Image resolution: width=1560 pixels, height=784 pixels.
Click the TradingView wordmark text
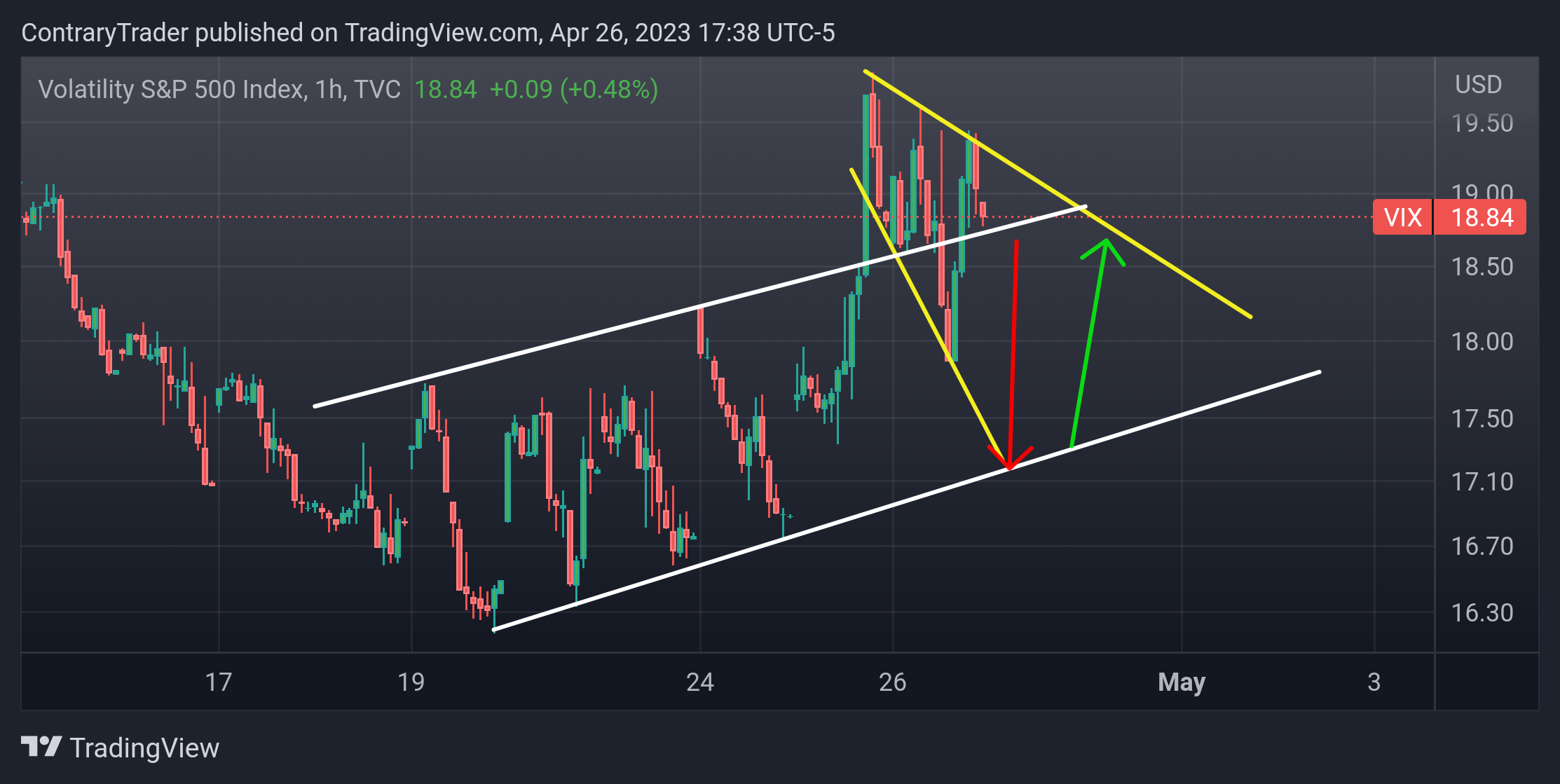click(x=144, y=748)
